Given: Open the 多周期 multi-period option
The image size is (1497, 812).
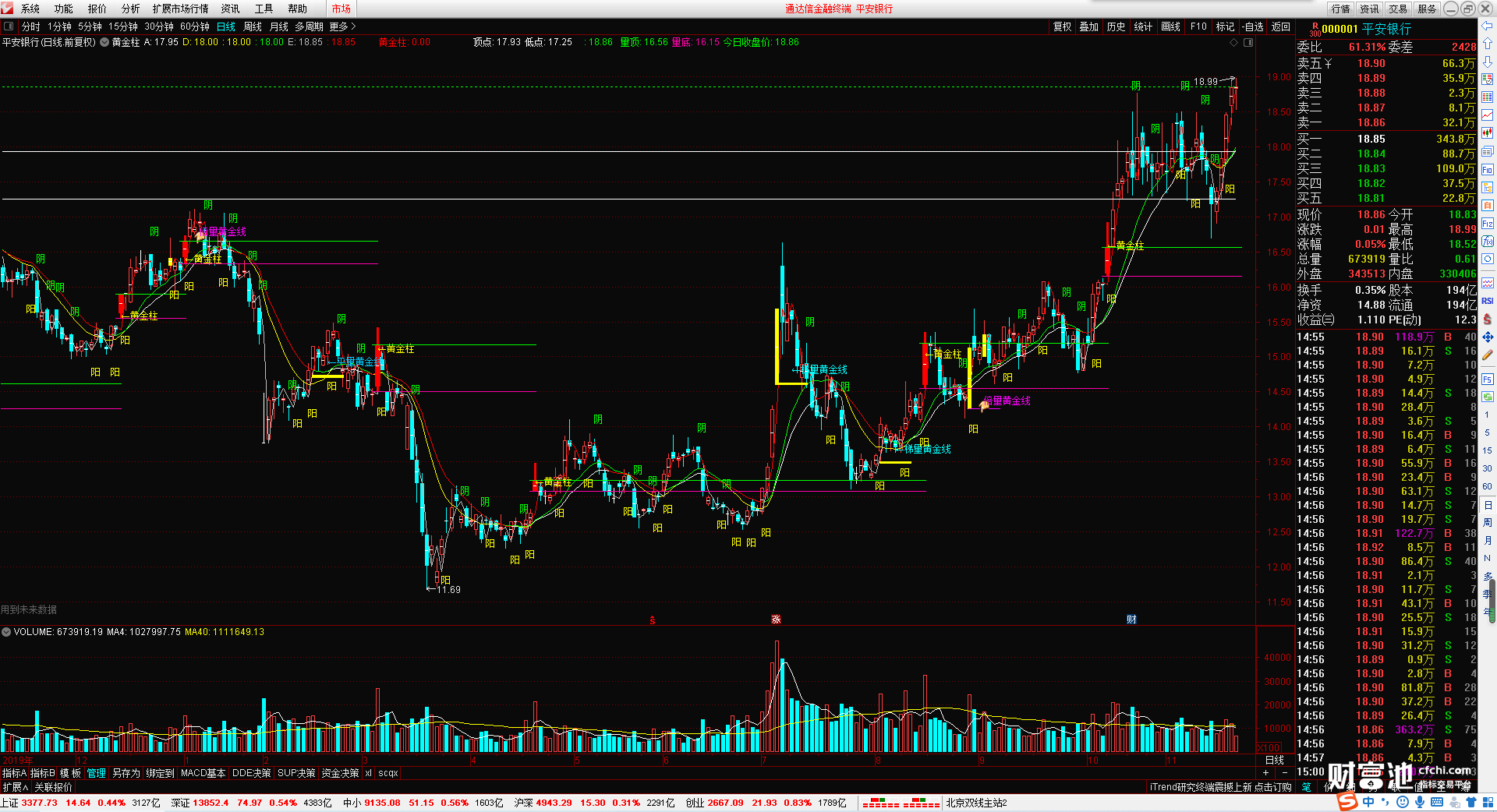Looking at the screenshot, I should 309,26.
